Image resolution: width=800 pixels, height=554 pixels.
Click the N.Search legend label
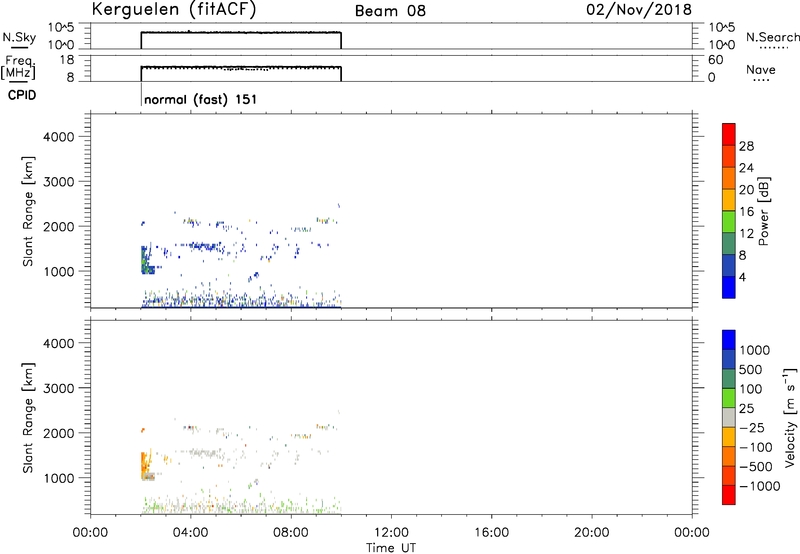(x=772, y=37)
